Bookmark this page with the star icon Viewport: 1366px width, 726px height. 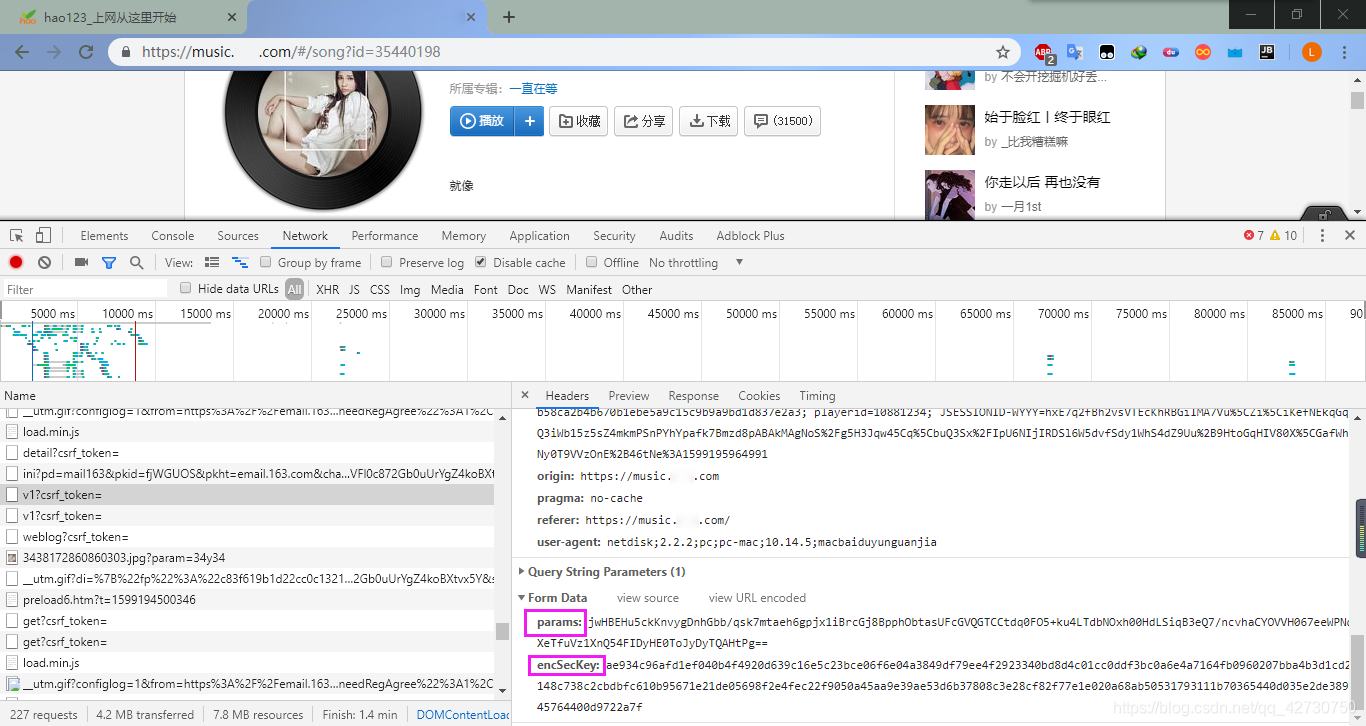[x=1003, y=52]
